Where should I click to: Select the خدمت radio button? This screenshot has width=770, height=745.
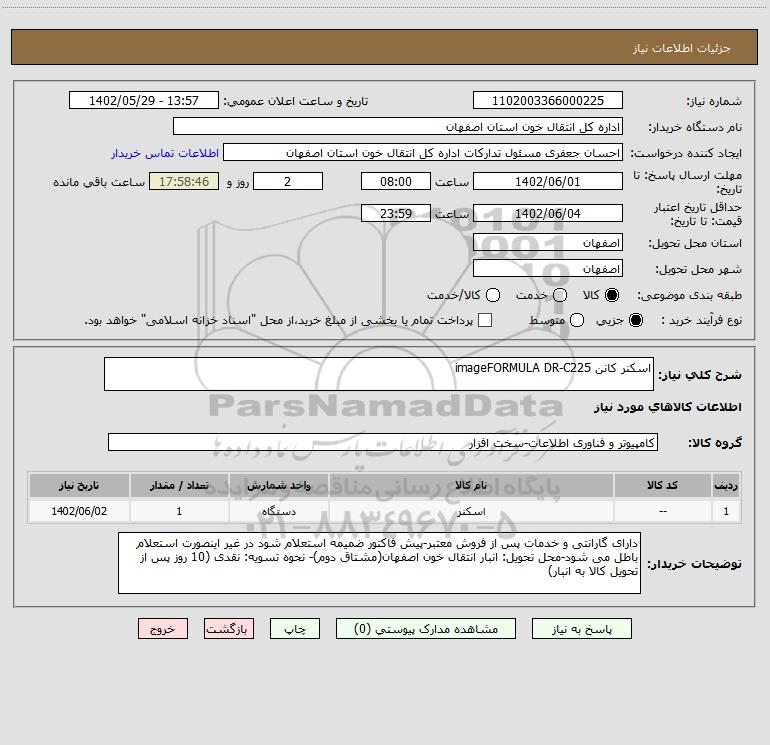pyautogui.click(x=560, y=295)
